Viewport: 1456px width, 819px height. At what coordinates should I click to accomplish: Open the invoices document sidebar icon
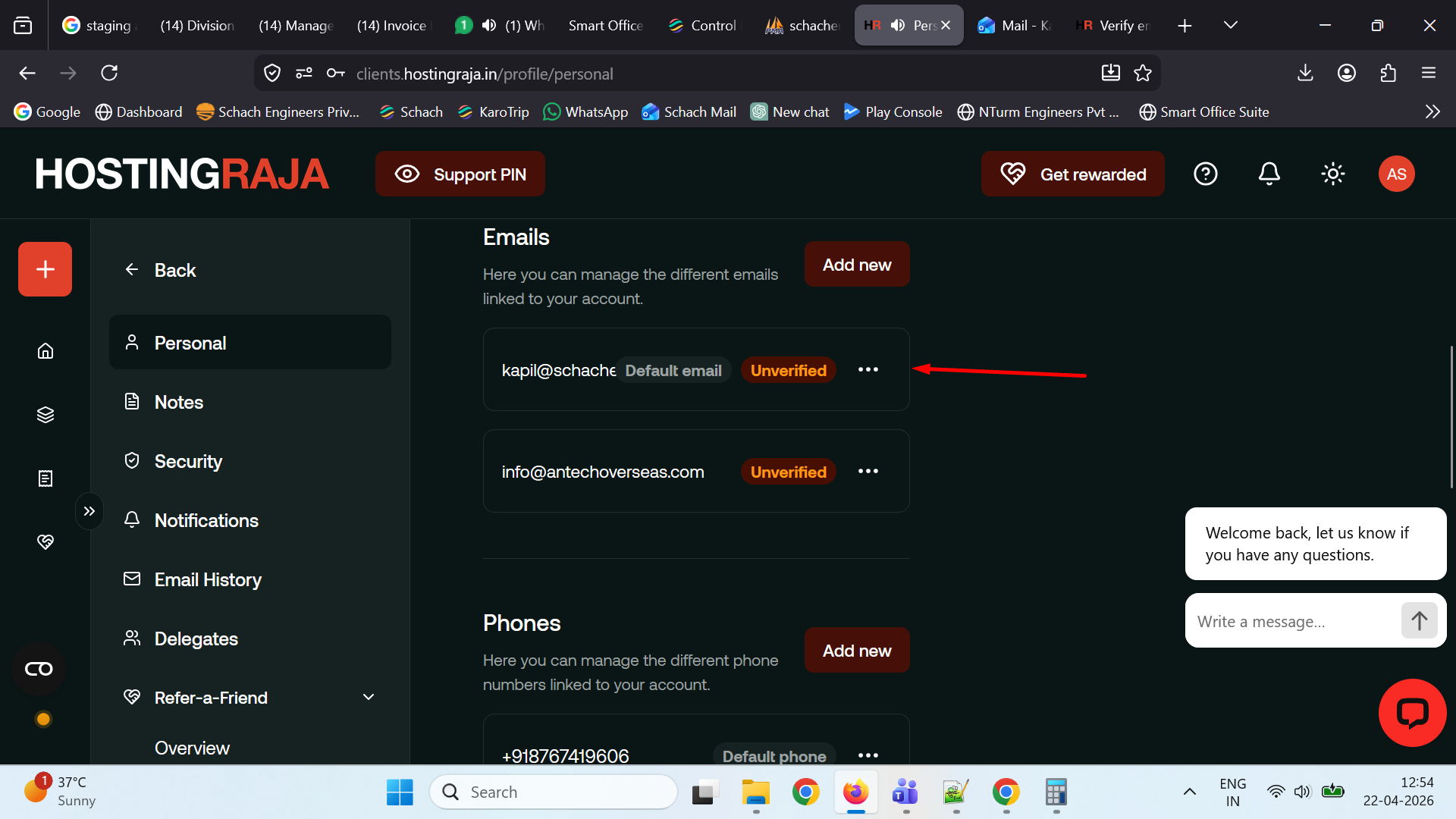point(45,479)
